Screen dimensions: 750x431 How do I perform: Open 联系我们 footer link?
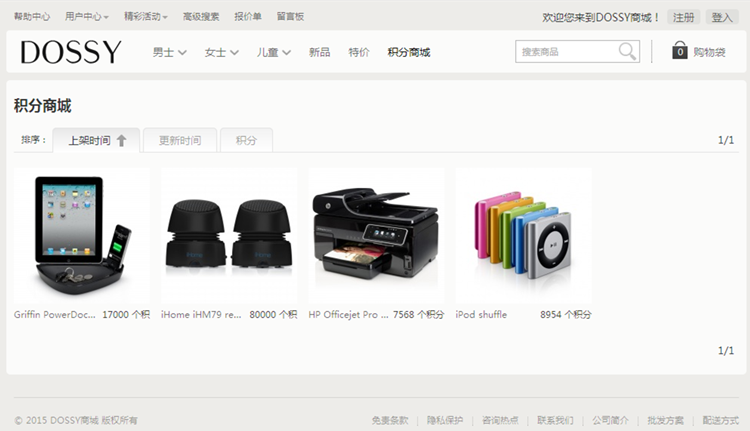pyautogui.click(x=555, y=420)
